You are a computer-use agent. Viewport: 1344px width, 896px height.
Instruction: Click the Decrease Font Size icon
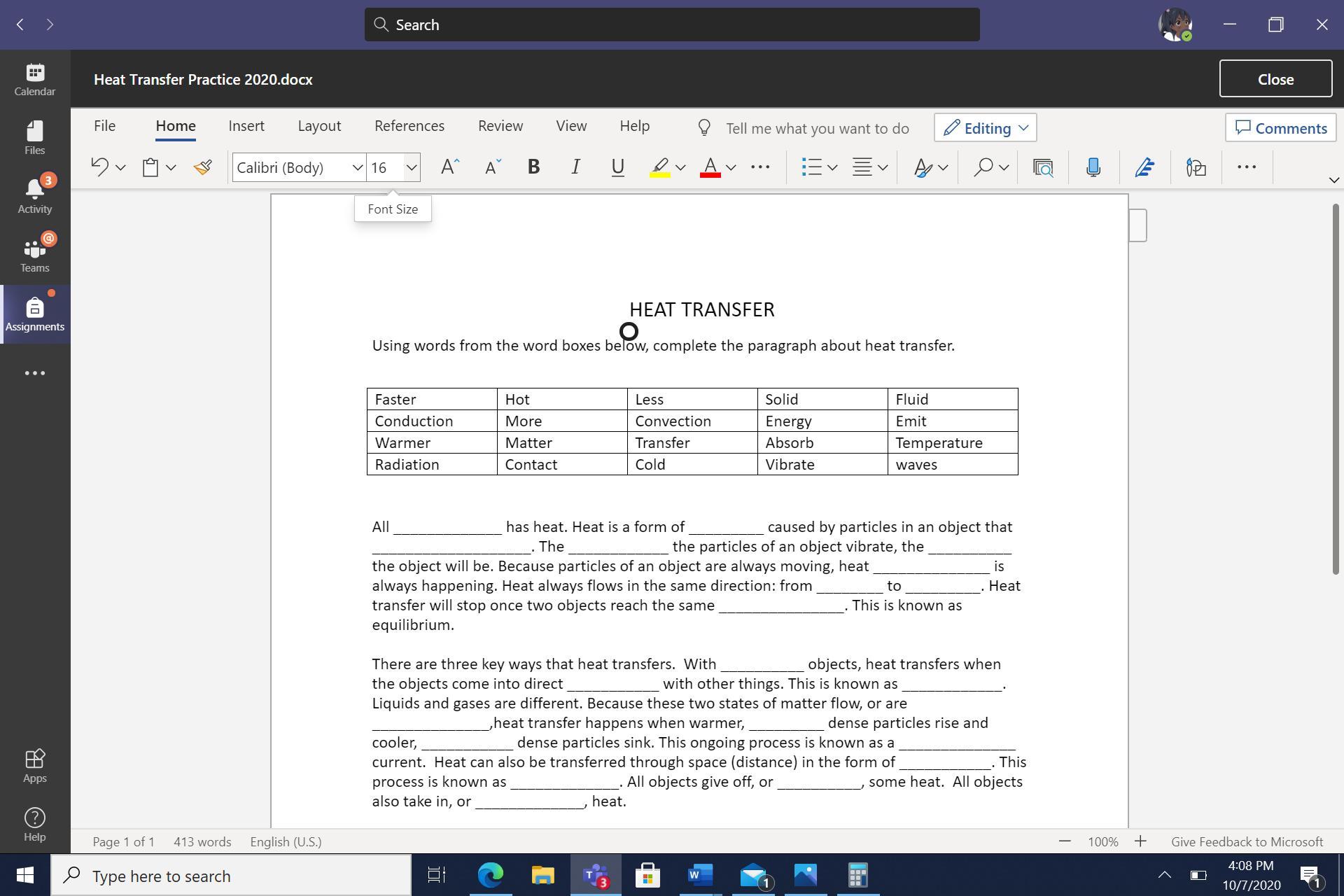(493, 167)
